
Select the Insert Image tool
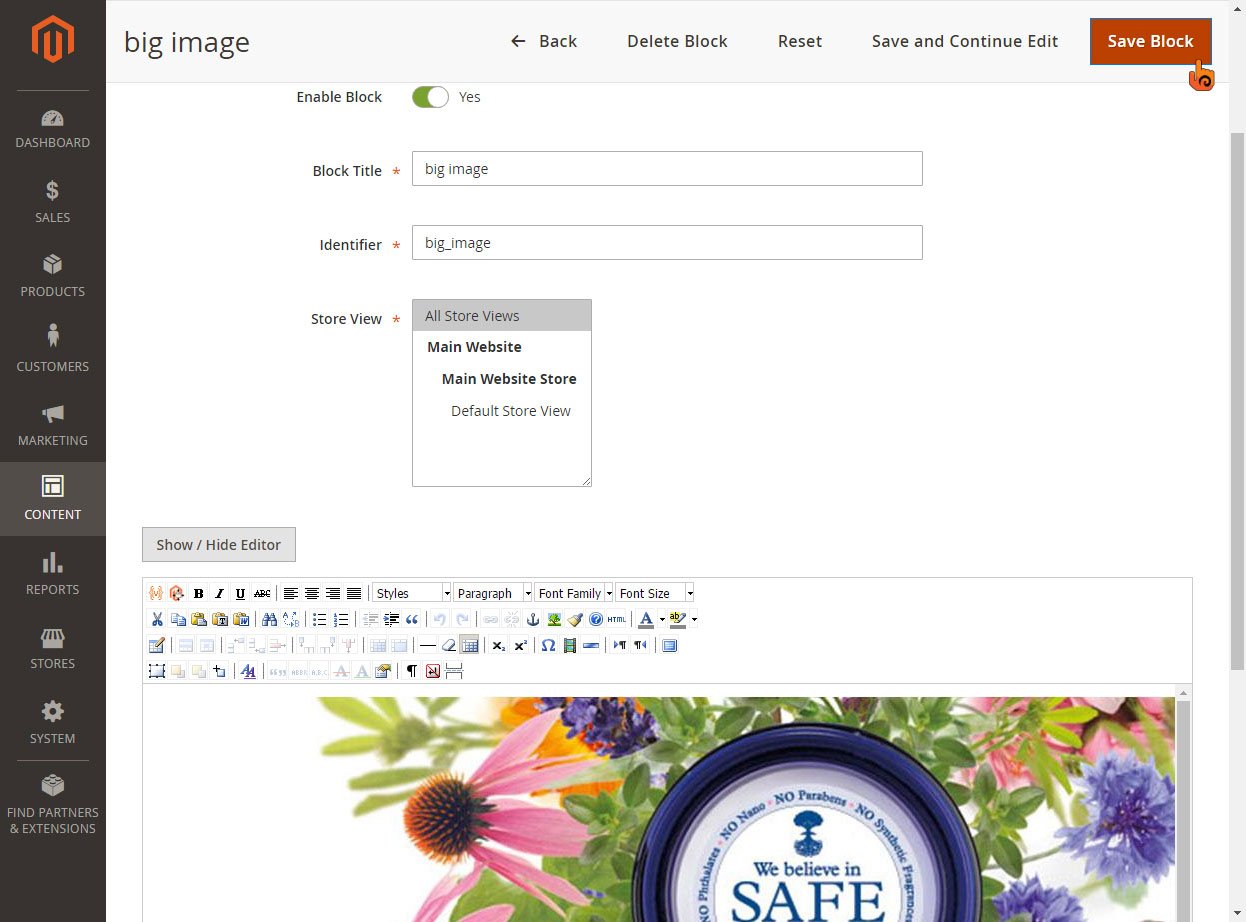[555, 618]
